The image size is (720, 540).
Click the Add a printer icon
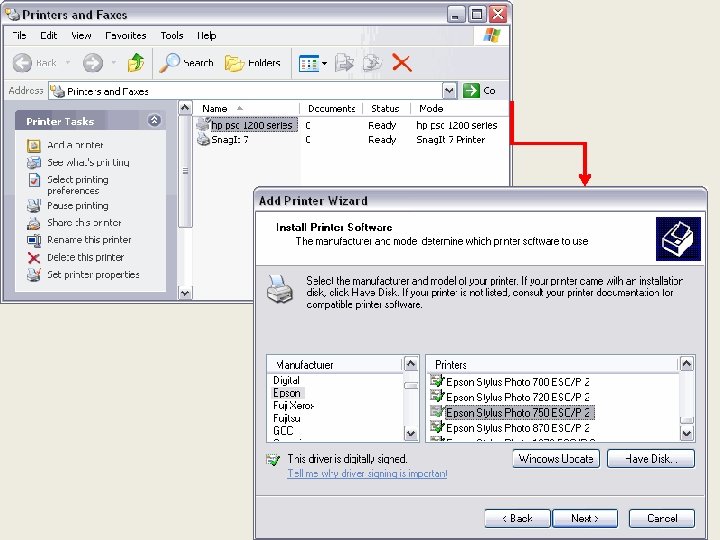[x=34, y=146]
